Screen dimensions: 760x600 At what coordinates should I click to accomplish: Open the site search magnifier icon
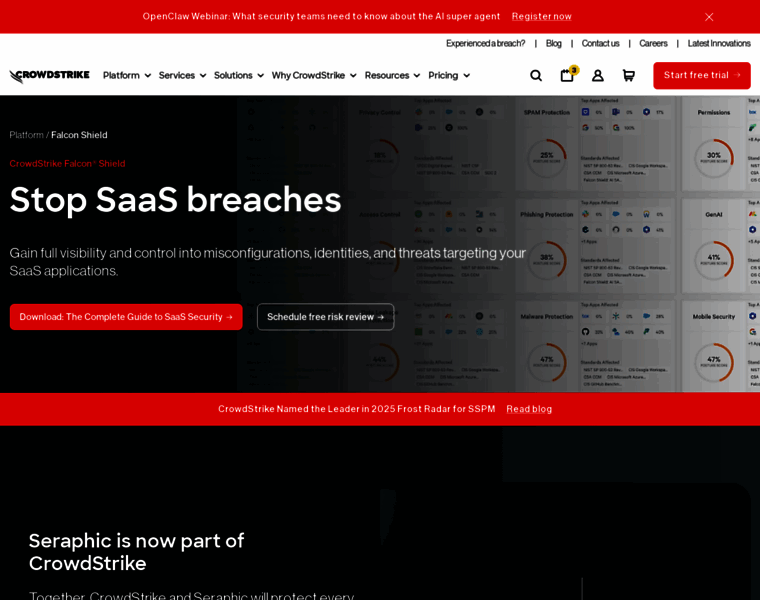tap(536, 76)
